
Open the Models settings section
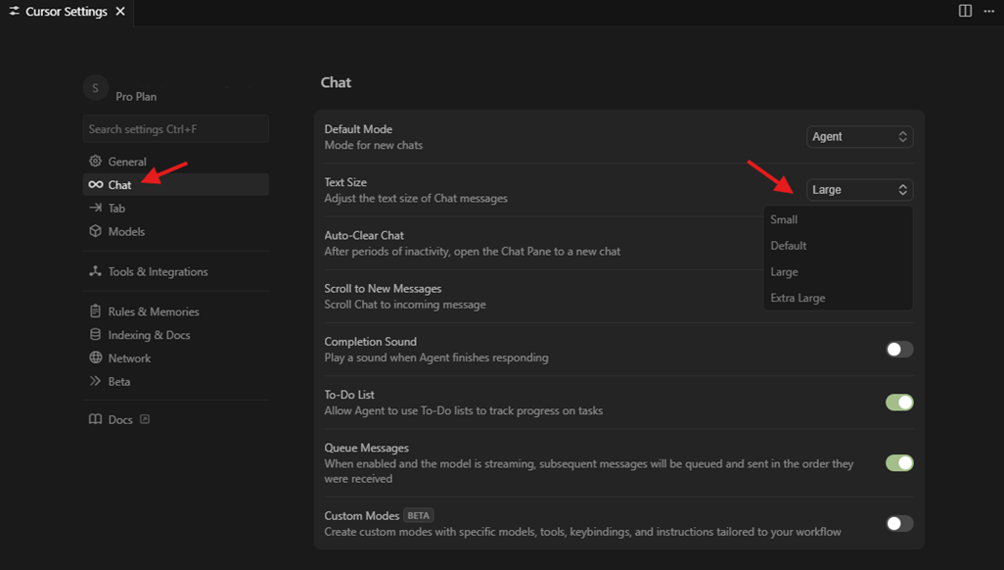tap(175, 231)
